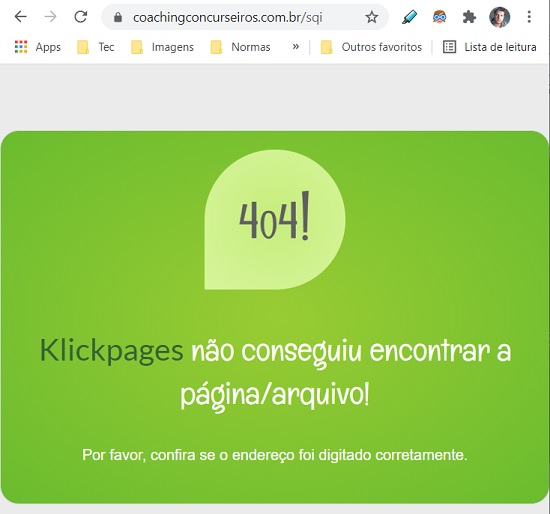550x514 pixels.
Task: Click the address bar URL
Action: pyautogui.click(x=228, y=17)
